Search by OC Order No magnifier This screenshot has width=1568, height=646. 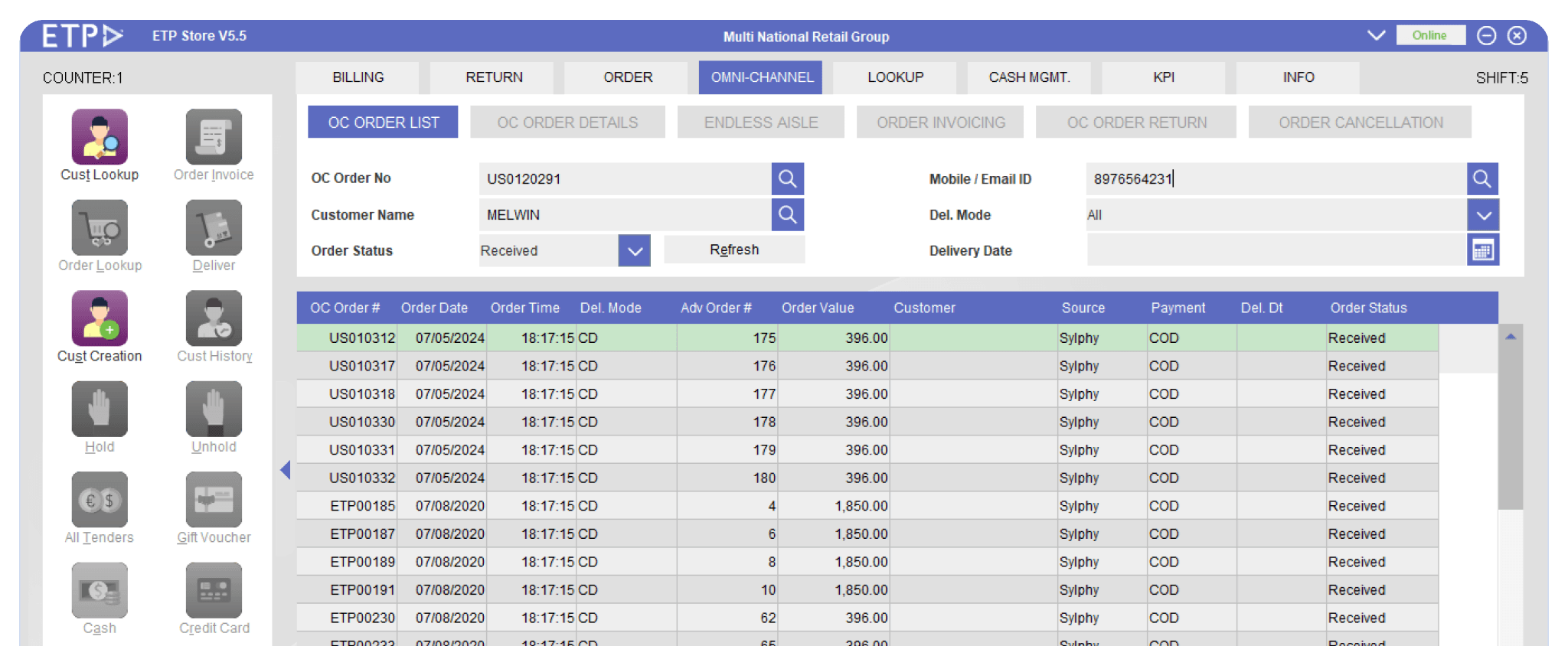787,179
